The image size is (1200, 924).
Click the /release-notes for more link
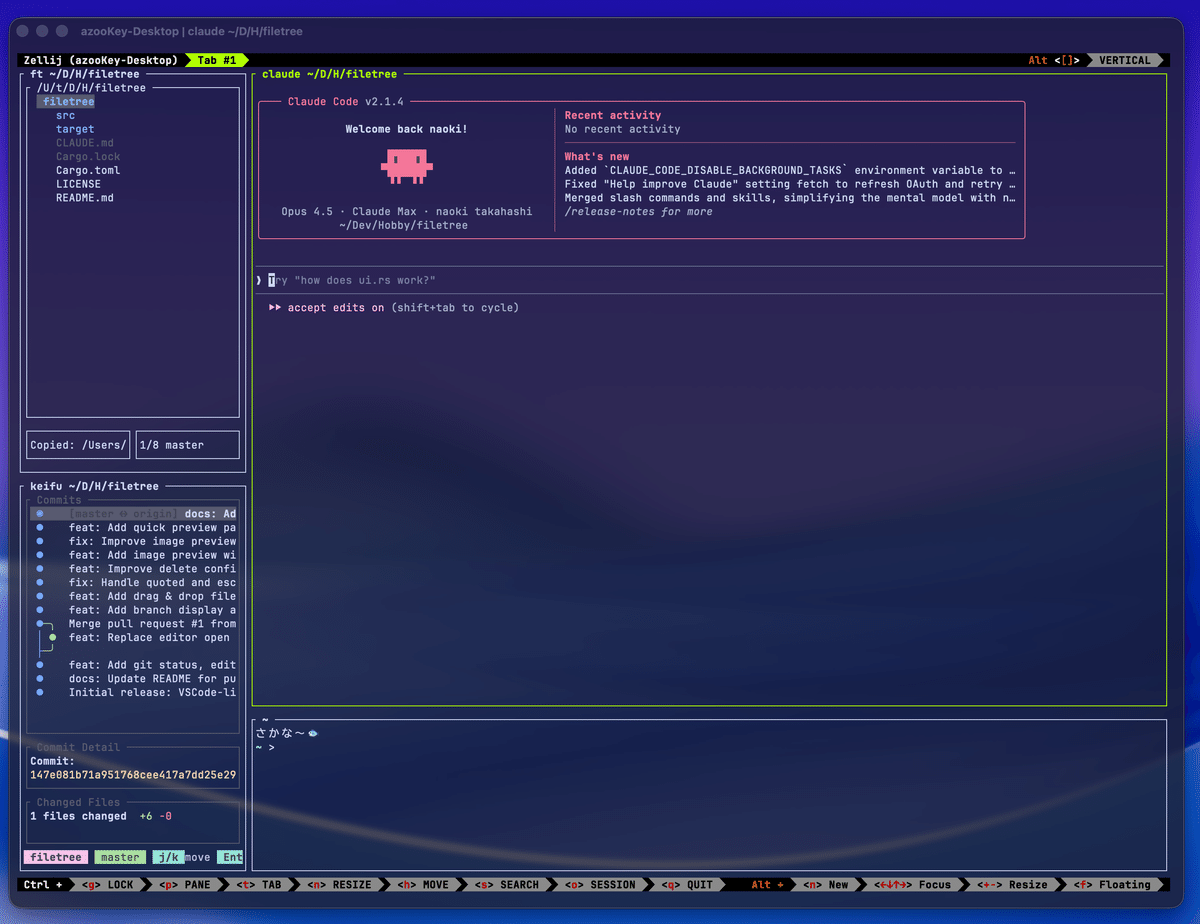(x=638, y=212)
